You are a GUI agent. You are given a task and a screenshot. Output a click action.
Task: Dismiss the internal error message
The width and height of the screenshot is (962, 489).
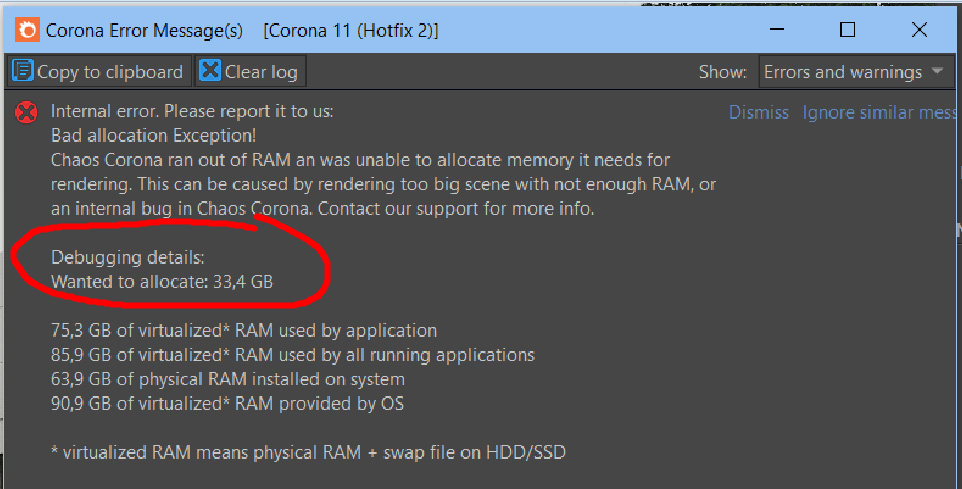pyautogui.click(x=758, y=113)
